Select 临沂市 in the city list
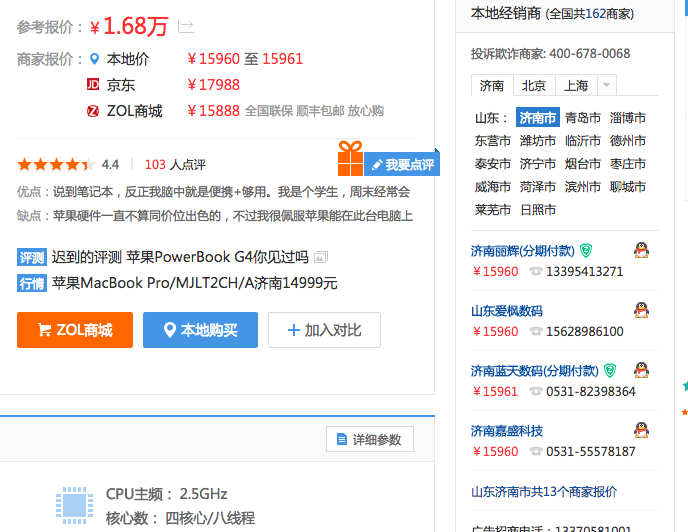The height and width of the screenshot is (532, 688). click(583, 141)
